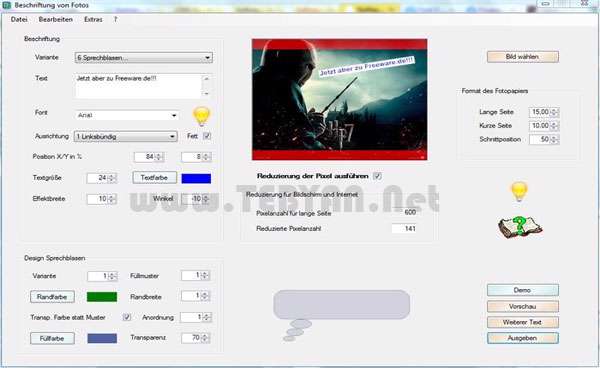The width and height of the screenshot is (600, 368).
Task: Click the Schnittposition stepper showing 50
Action: coord(544,140)
